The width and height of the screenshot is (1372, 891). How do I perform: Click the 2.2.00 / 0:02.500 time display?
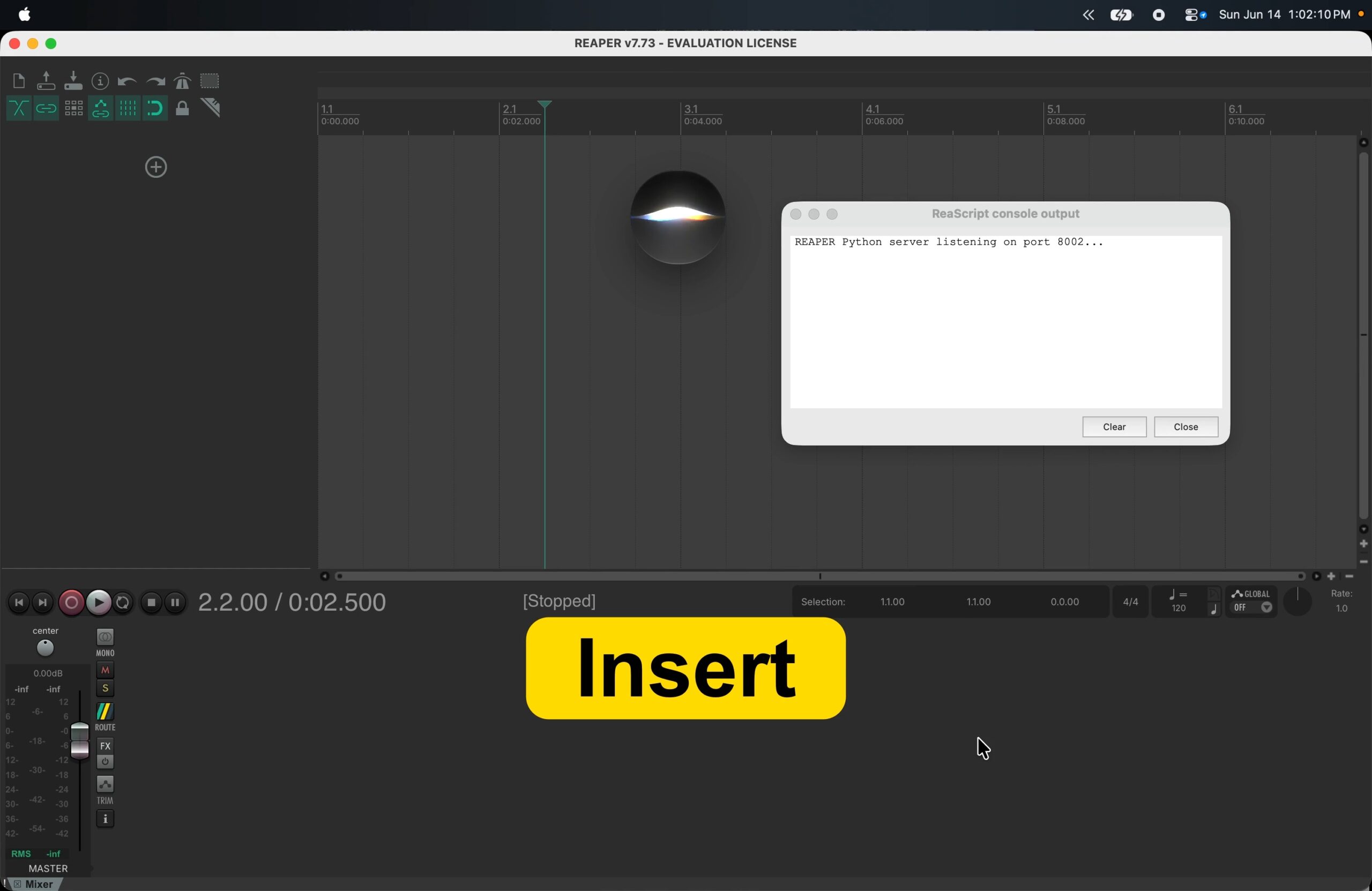click(x=292, y=602)
